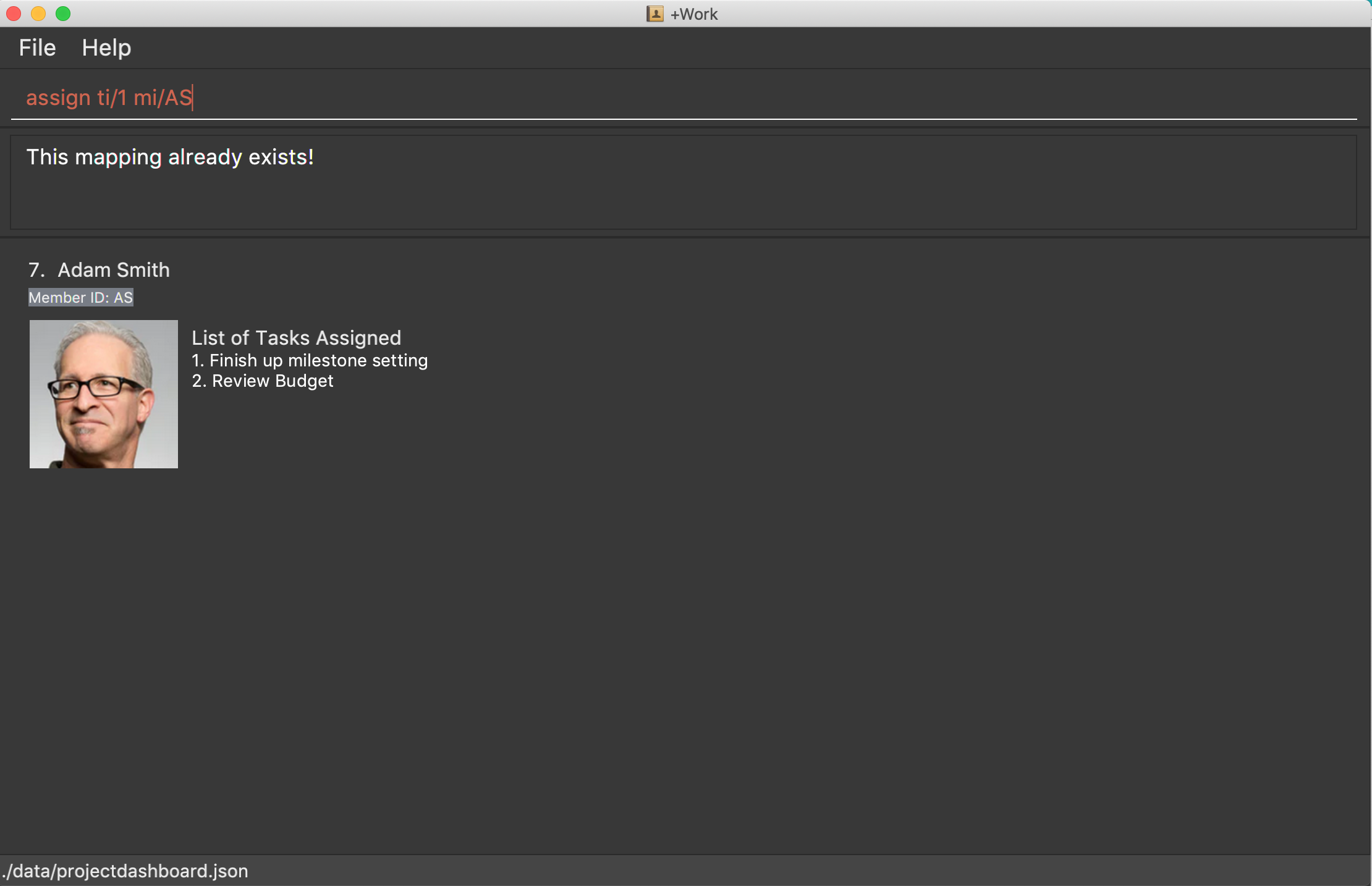Click the 'Member ID: AS' tag
The height and width of the screenshot is (886, 1372).
tap(81, 297)
